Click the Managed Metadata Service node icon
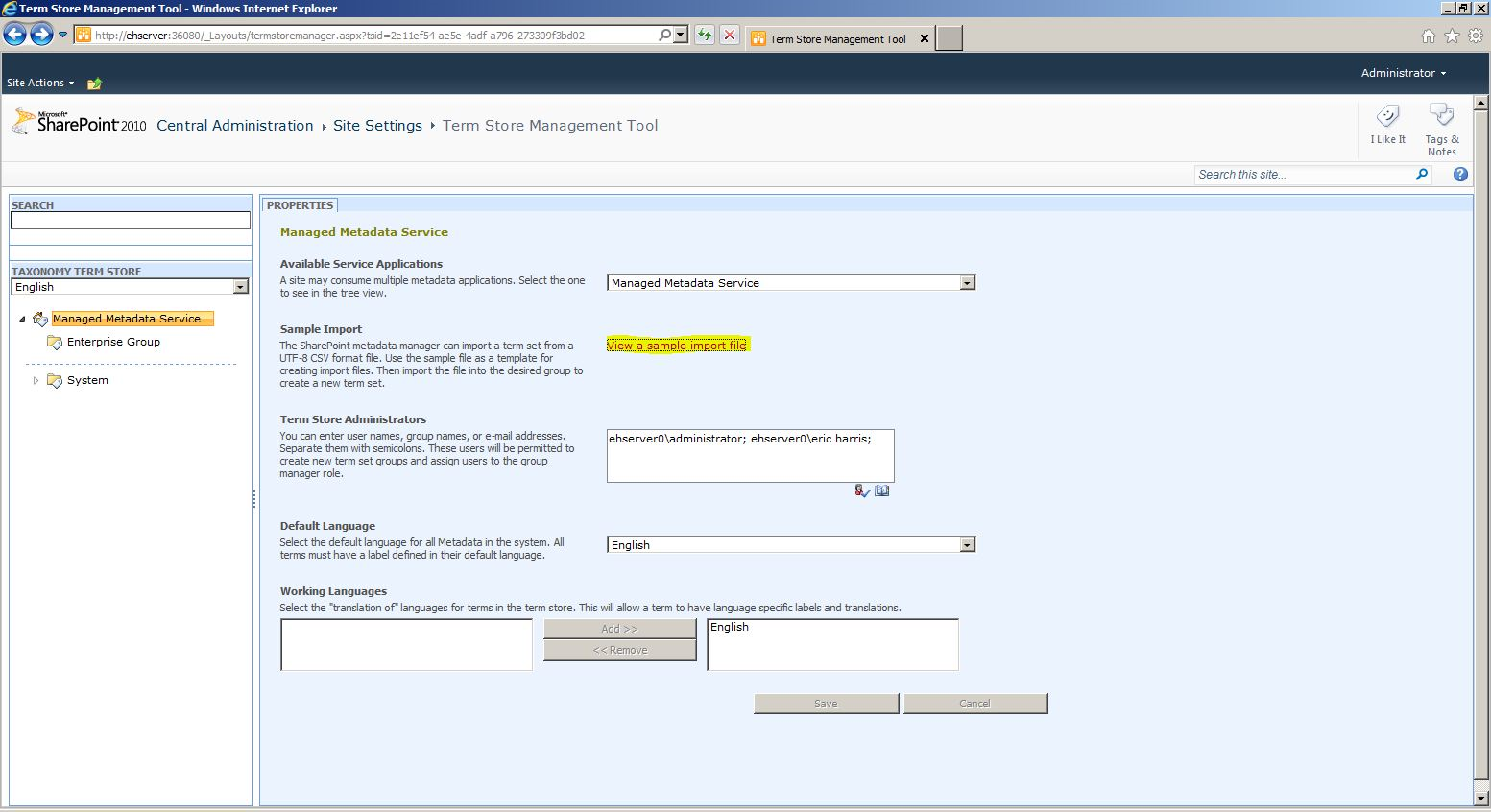The height and width of the screenshot is (812, 1491). click(40, 319)
